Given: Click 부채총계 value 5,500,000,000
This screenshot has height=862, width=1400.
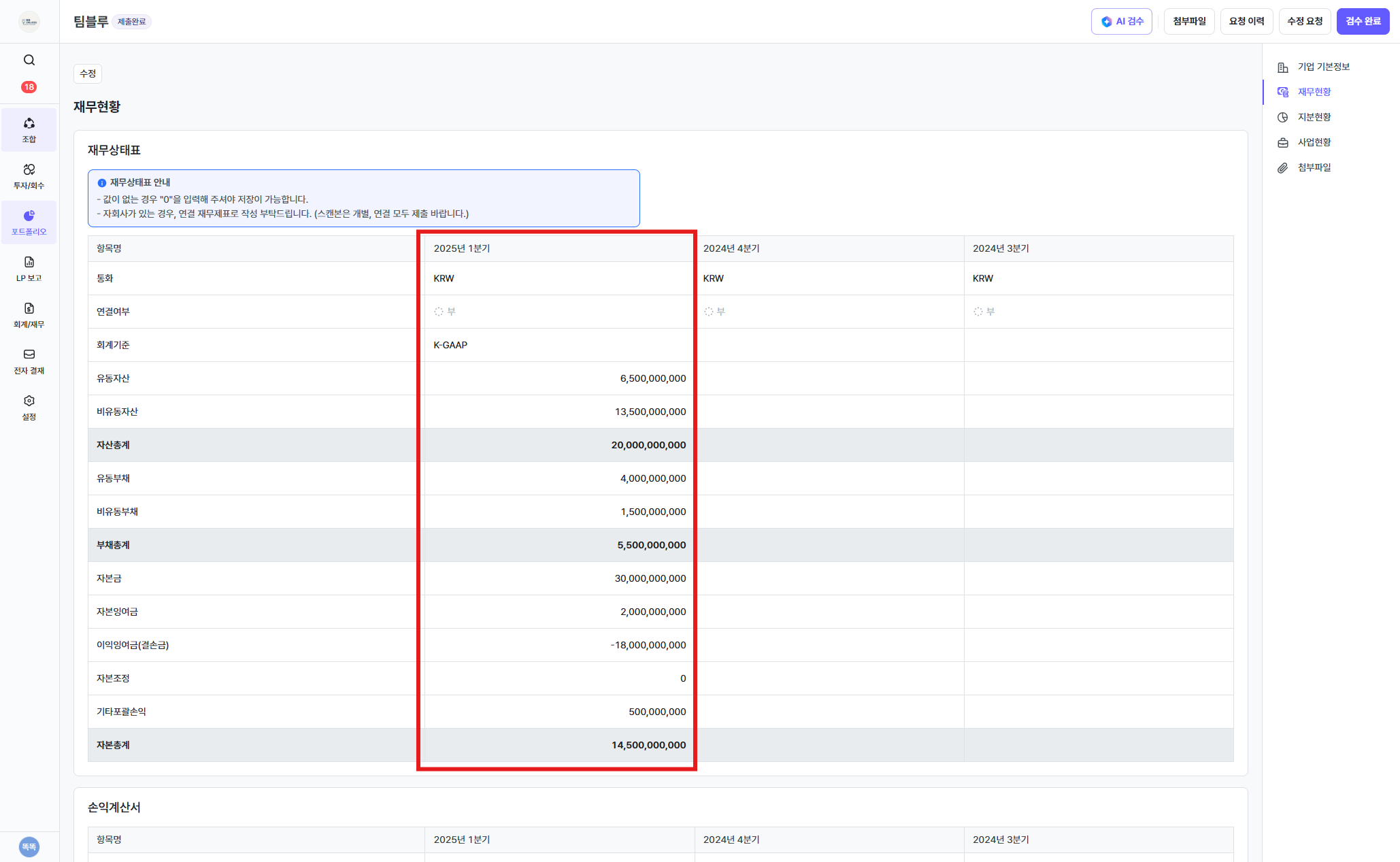Looking at the screenshot, I should point(651,545).
